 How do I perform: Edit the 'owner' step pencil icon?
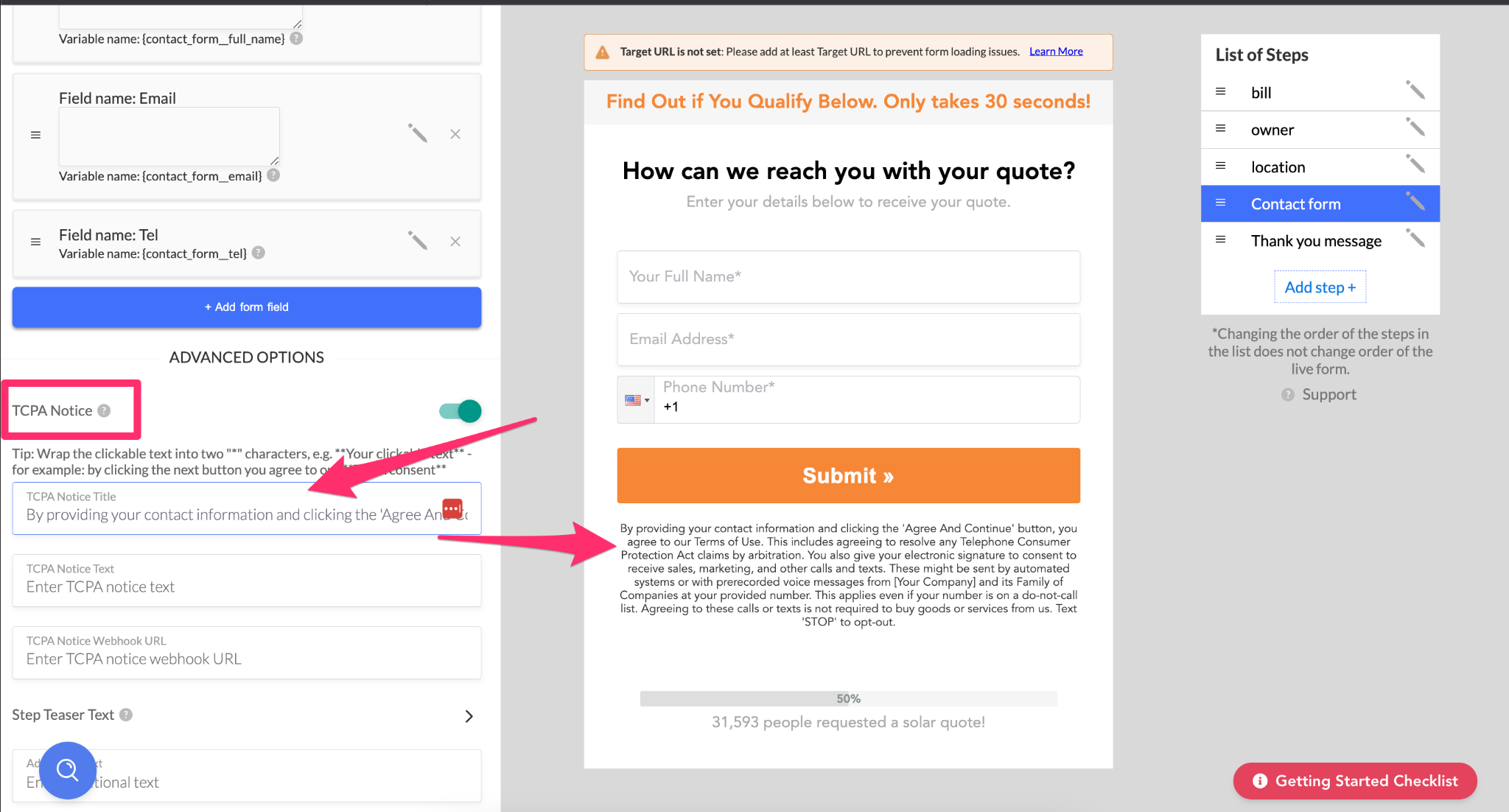pyautogui.click(x=1415, y=127)
